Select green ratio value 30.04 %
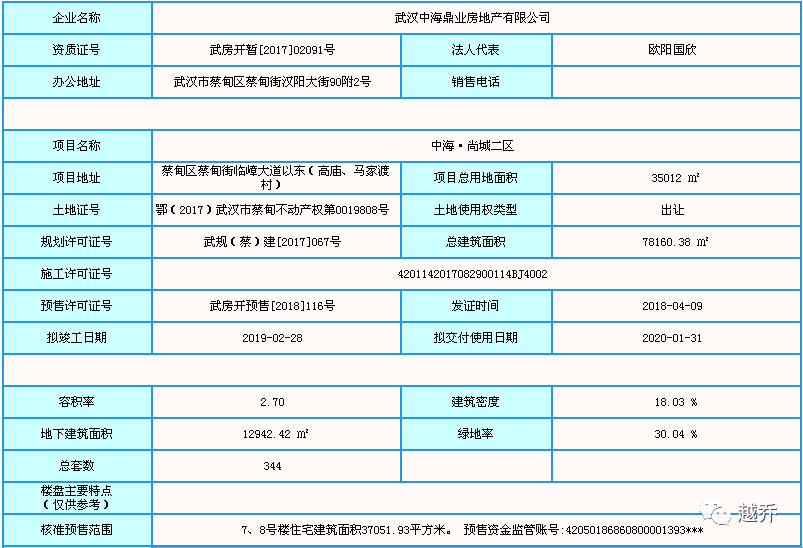Image resolution: width=803 pixels, height=548 pixels. click(x=675, y=434)
